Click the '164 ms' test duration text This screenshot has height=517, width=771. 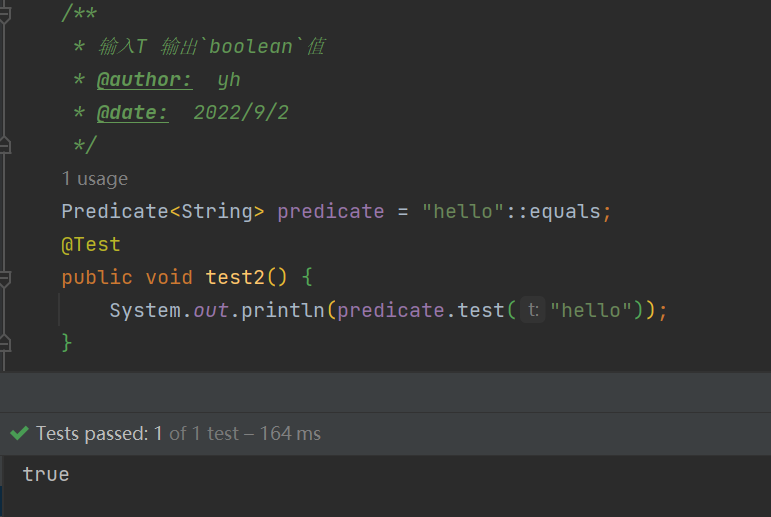coord(290,433)
